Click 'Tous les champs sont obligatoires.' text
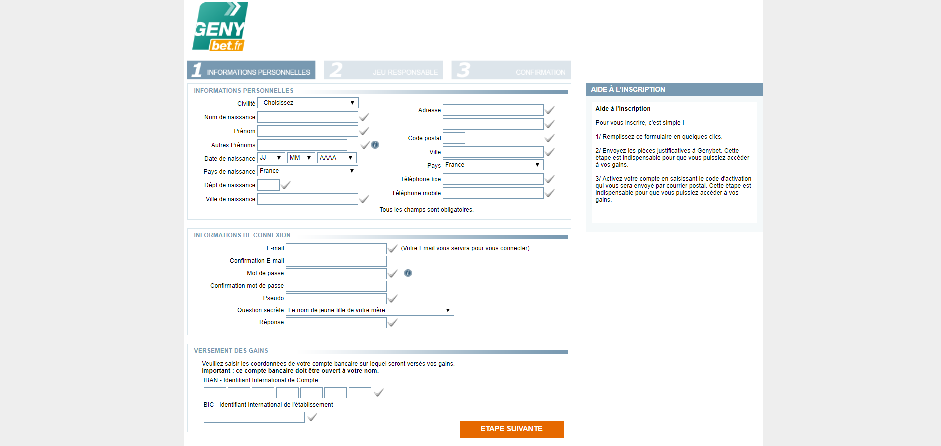This screenshot has height=446, width=941. tap(427, 210)
